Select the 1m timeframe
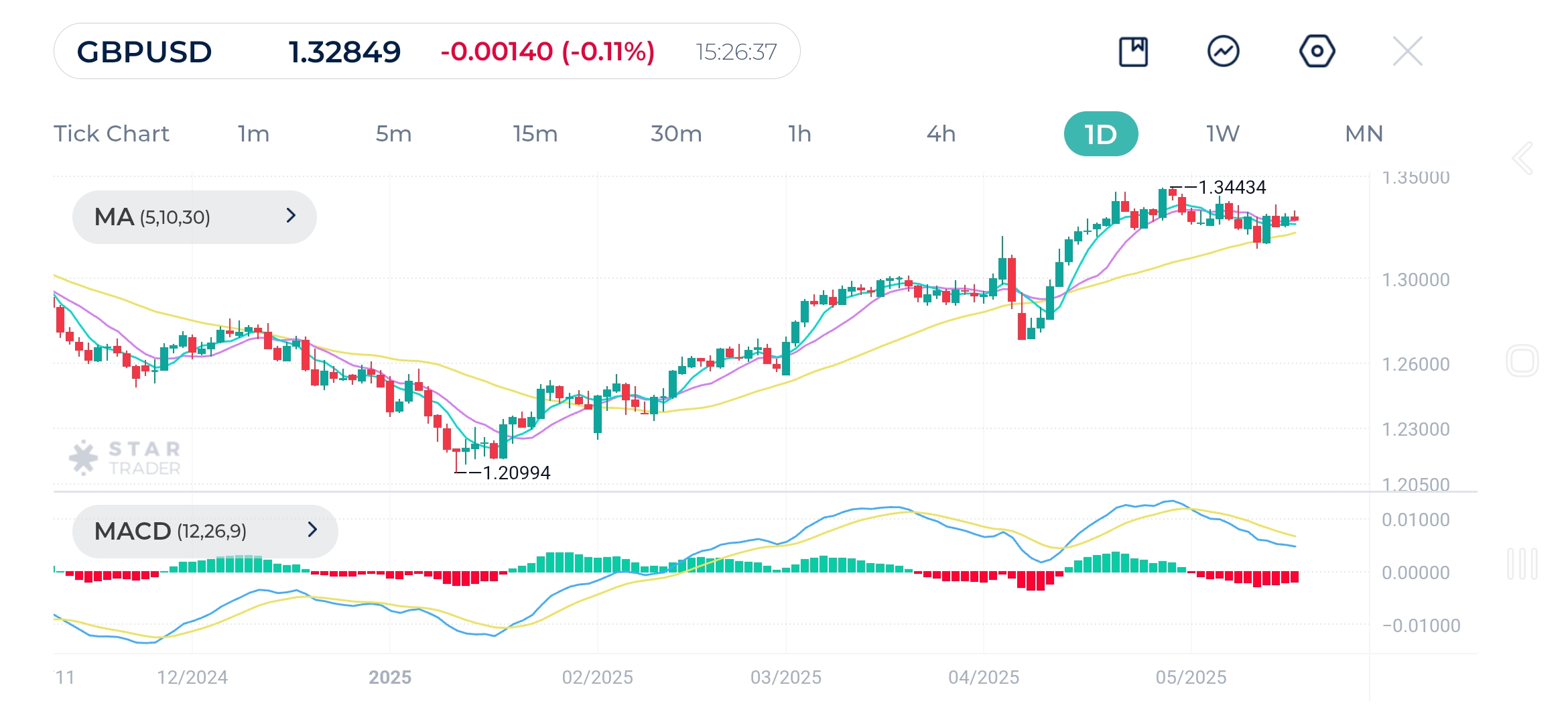 click(253, 134)
